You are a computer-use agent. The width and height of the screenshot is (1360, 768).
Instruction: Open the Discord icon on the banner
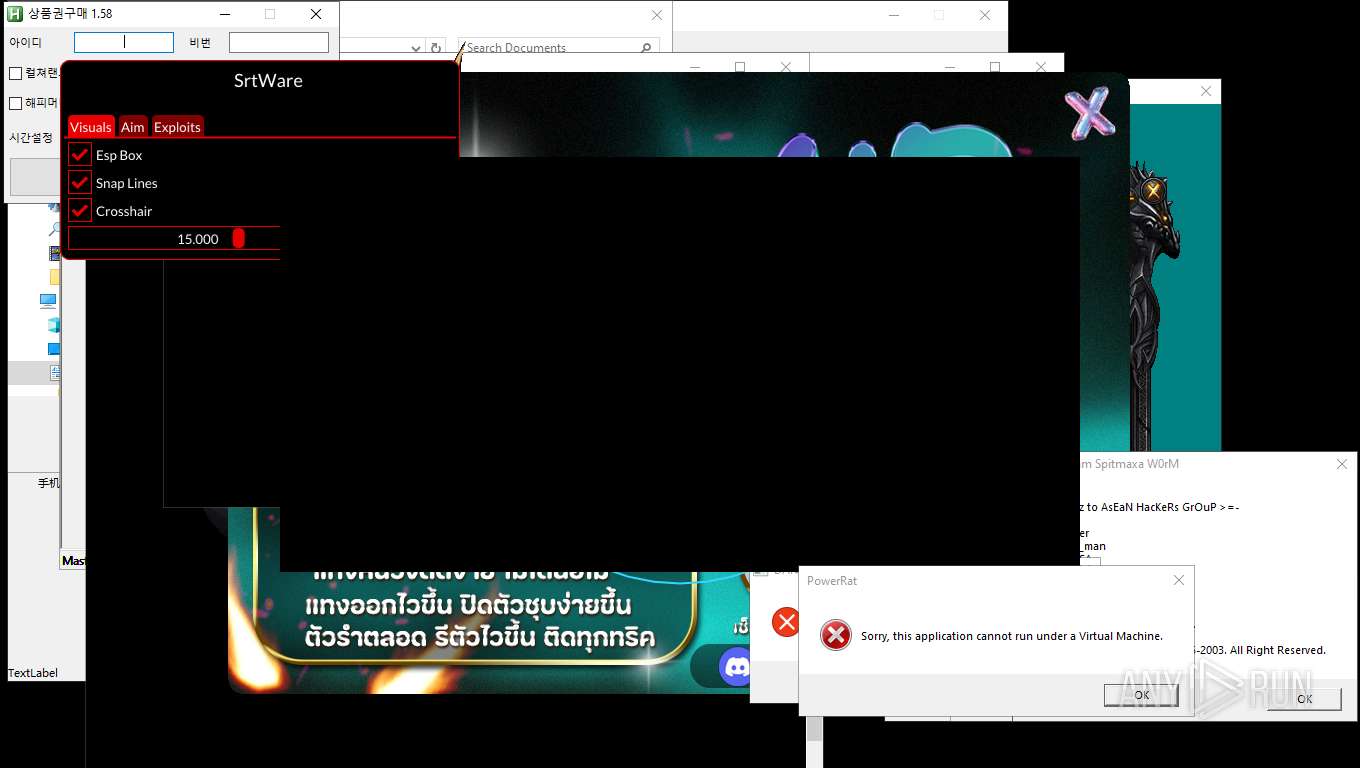pyautogui.click(x=738, y=666)
